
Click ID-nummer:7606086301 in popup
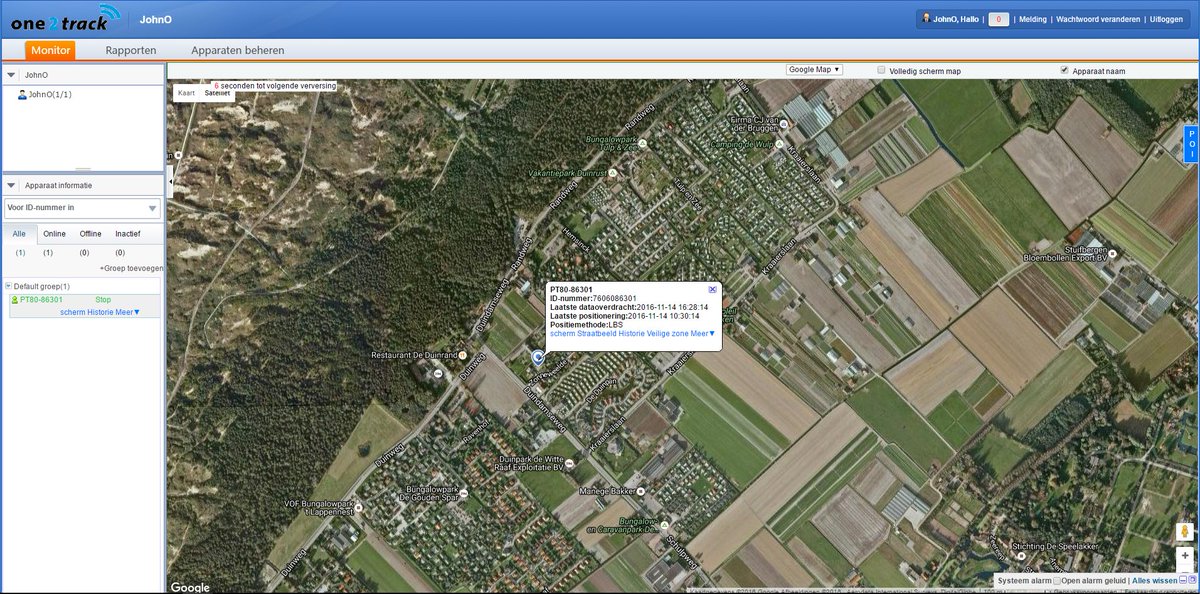coord(593,298)
